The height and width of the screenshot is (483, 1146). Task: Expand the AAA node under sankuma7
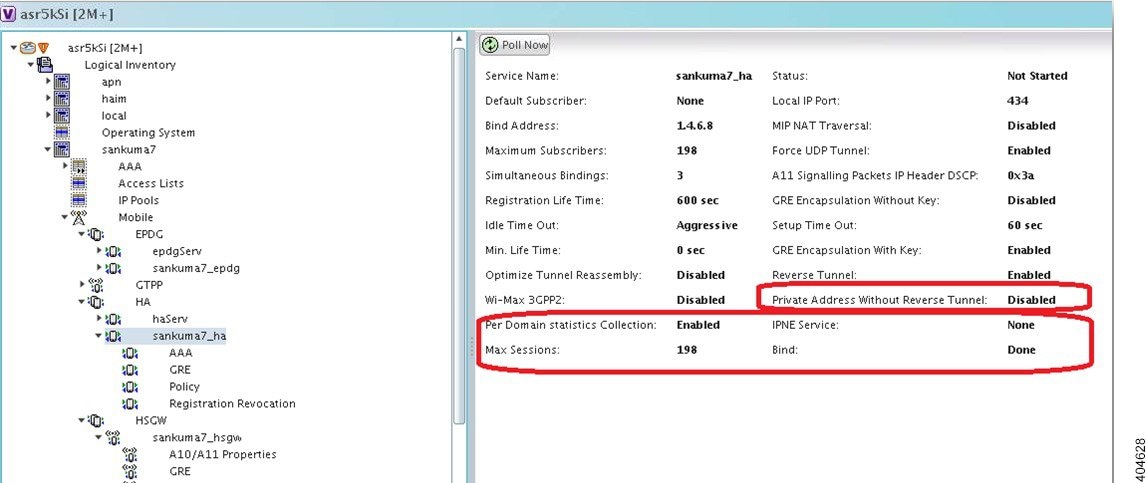[x=65, y=166]
